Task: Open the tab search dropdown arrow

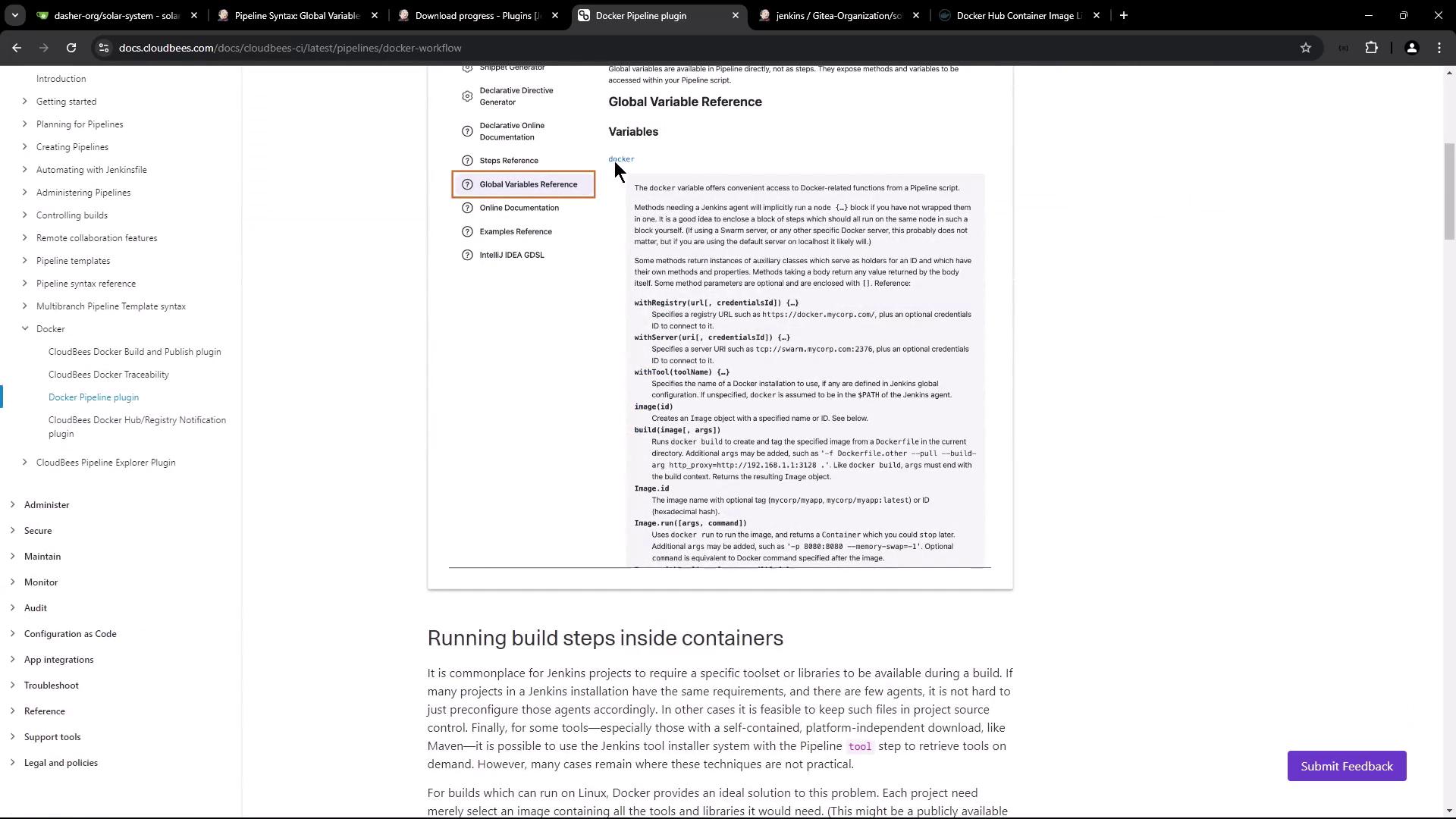Action: point(15,15)
